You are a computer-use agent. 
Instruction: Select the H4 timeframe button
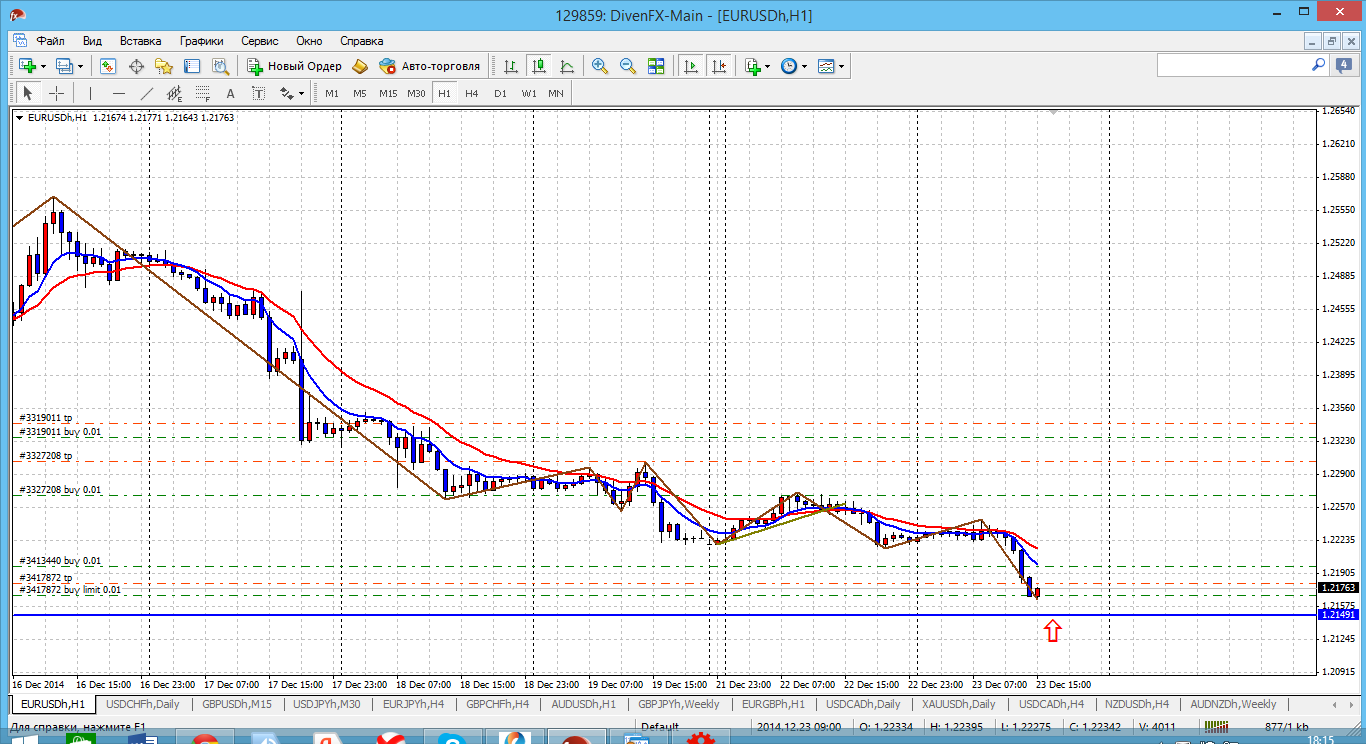[x=472, y=93]
